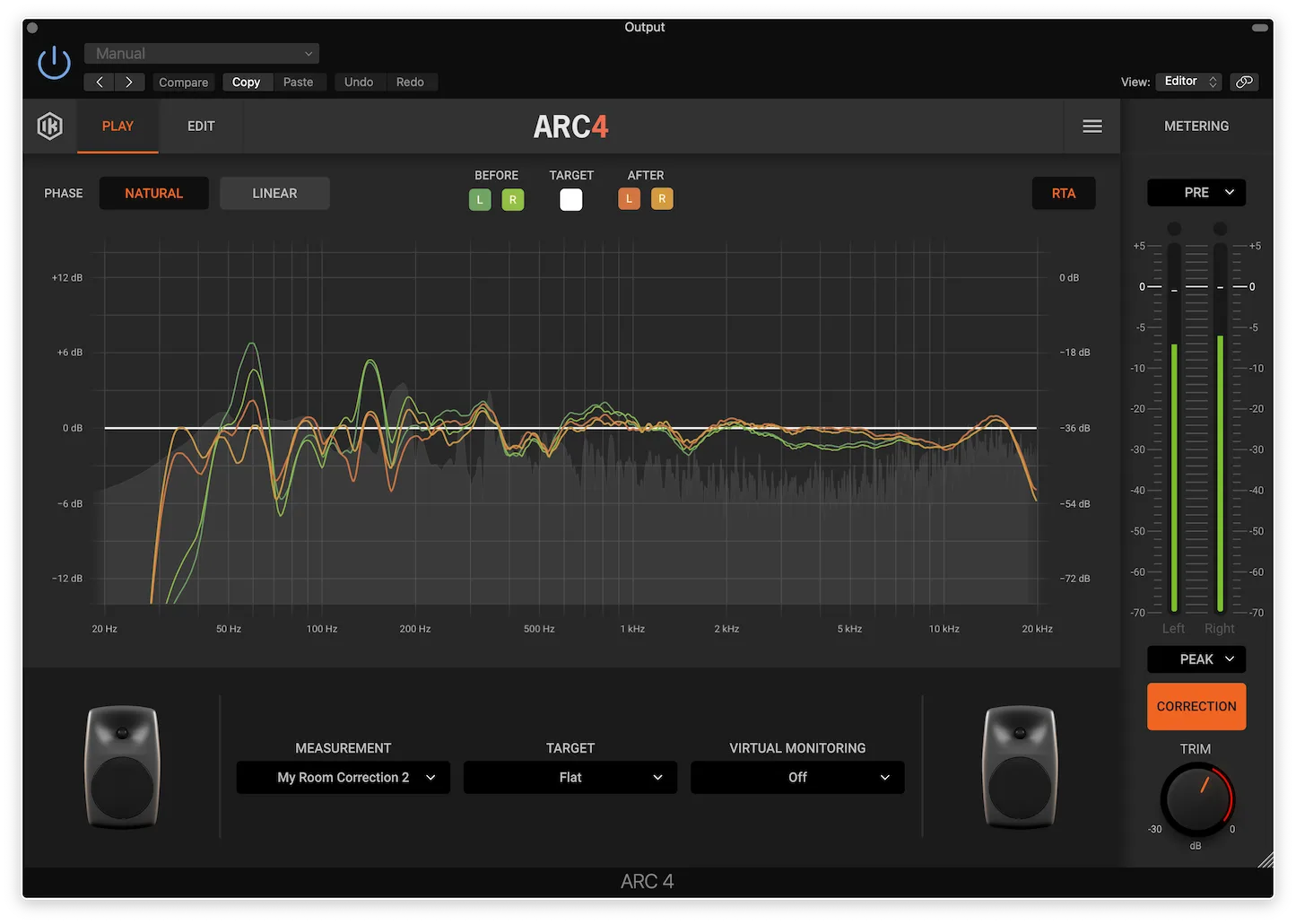Open My Room Correction 2 measurement dropdown
Image resolution: width=1296 pixels, height=924 pixels.
point(344,778)
